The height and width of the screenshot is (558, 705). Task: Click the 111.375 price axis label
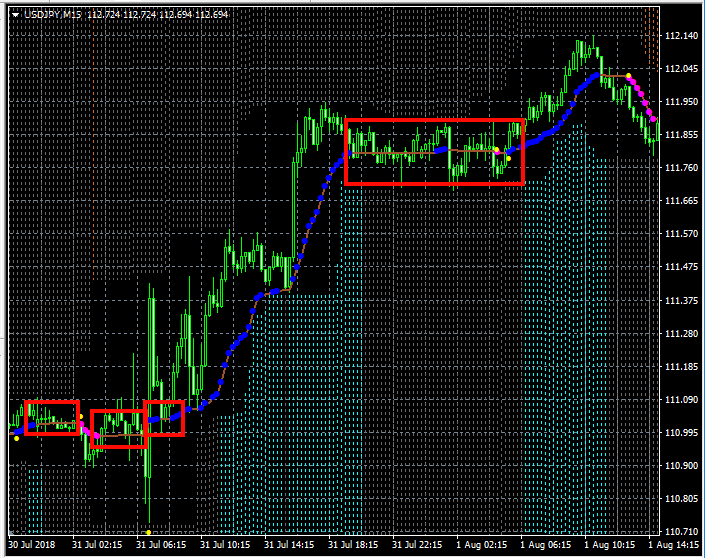coord(682,301)
